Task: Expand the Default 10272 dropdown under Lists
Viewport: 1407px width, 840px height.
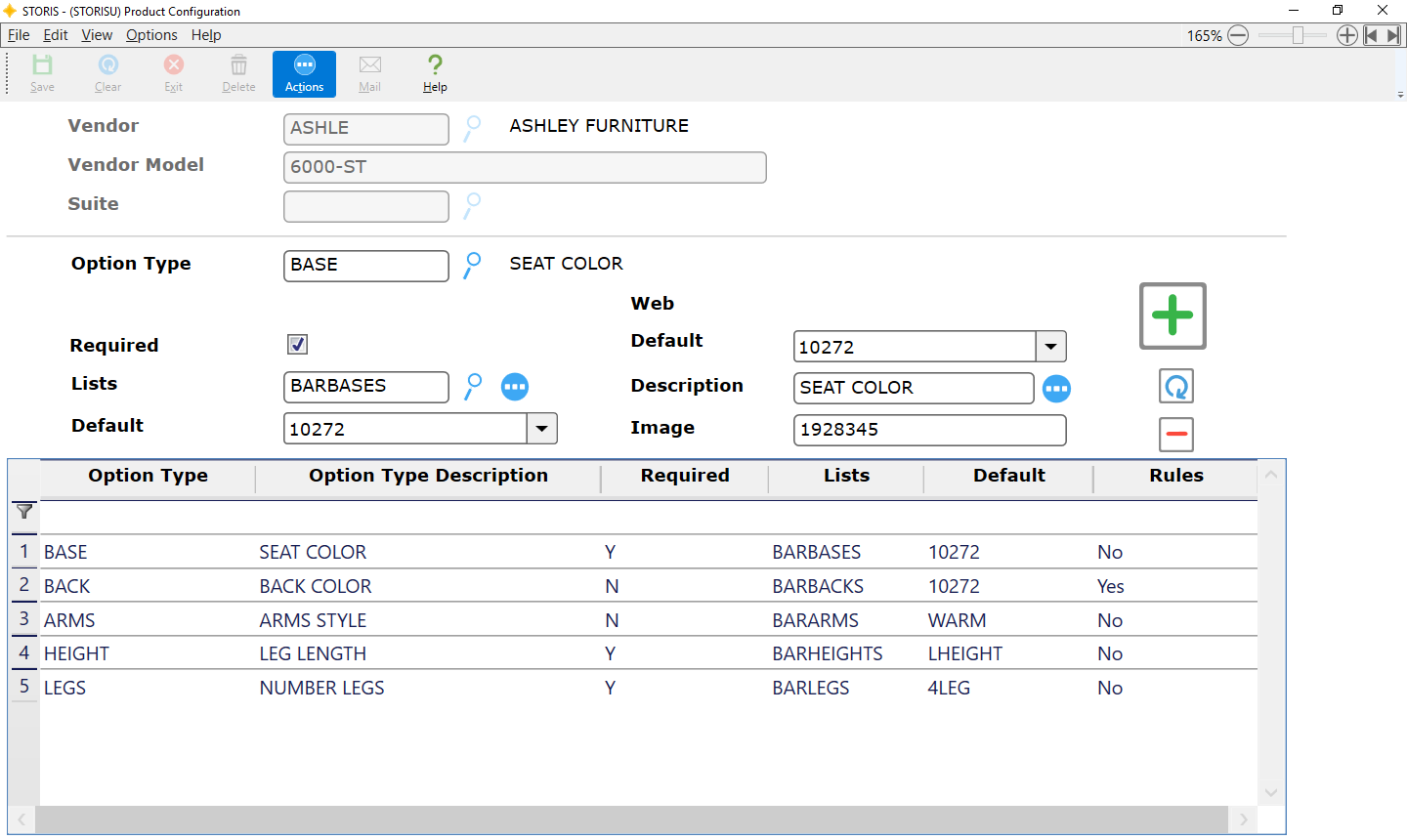Action: pyautogui.click(x=542, y=429)
